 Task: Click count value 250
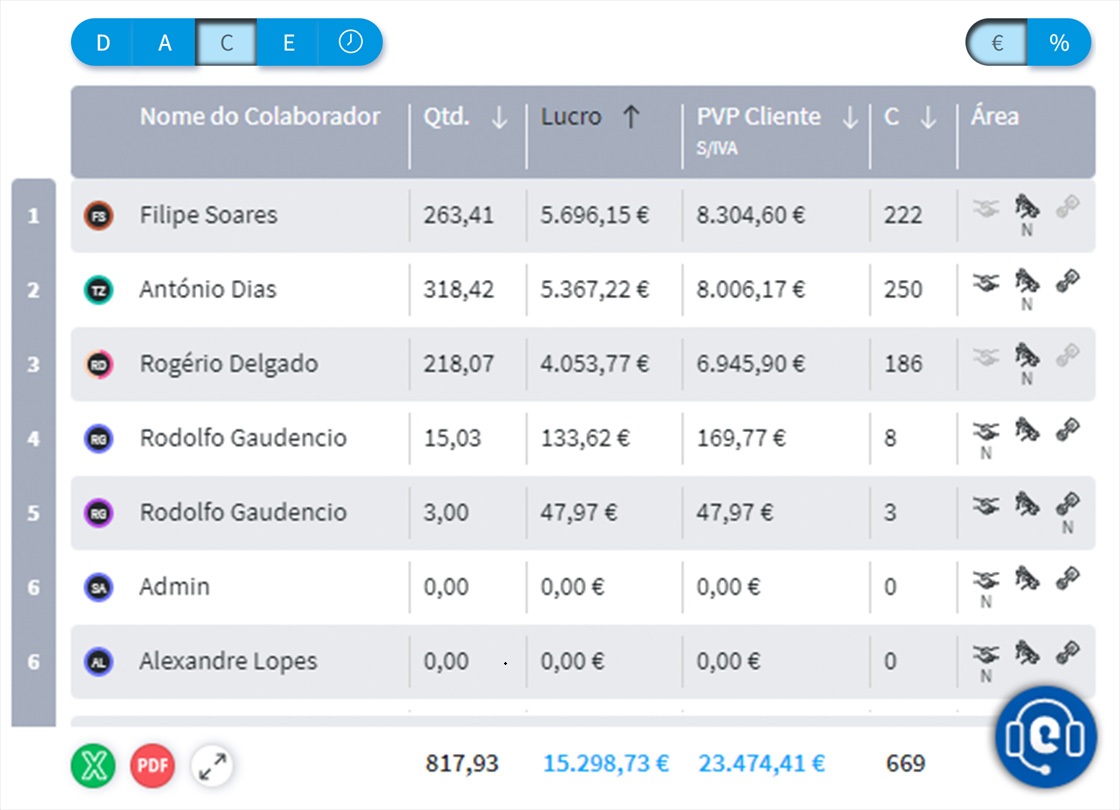pos(903,289)
